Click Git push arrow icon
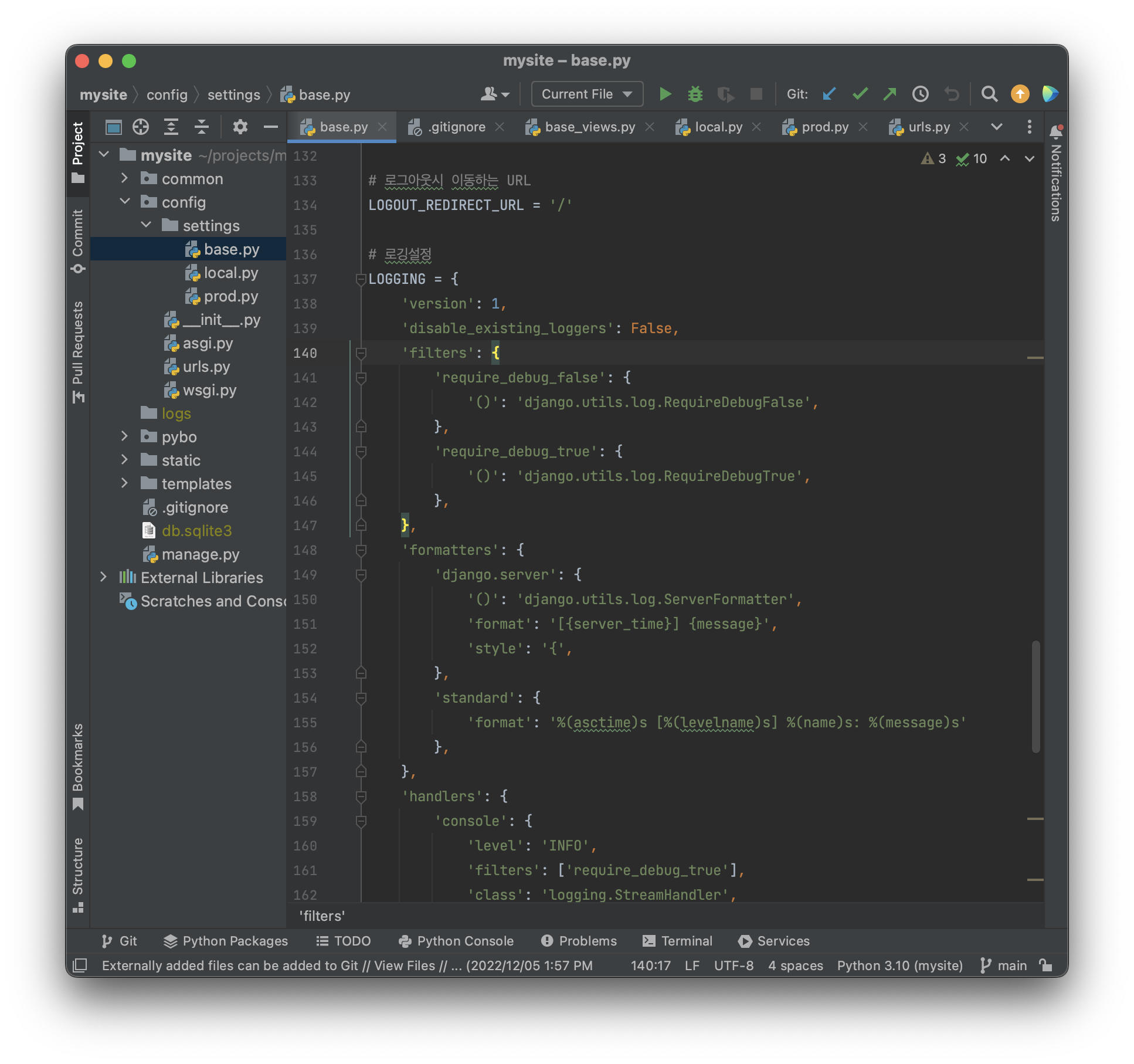Viewport: 1134px width, 1064px height. pos(890,94)
